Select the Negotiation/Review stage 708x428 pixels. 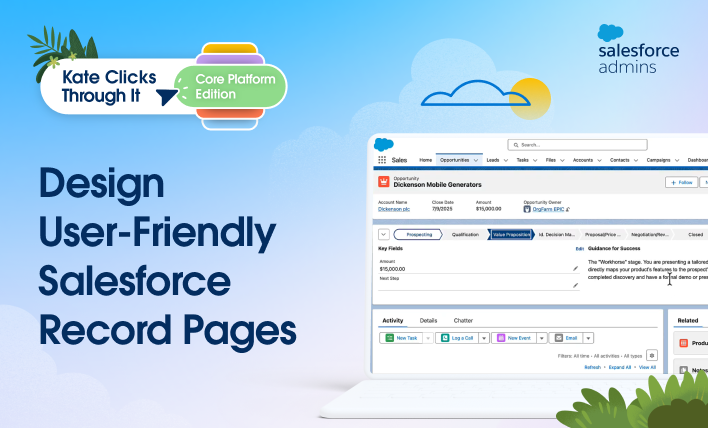point(650,234)
